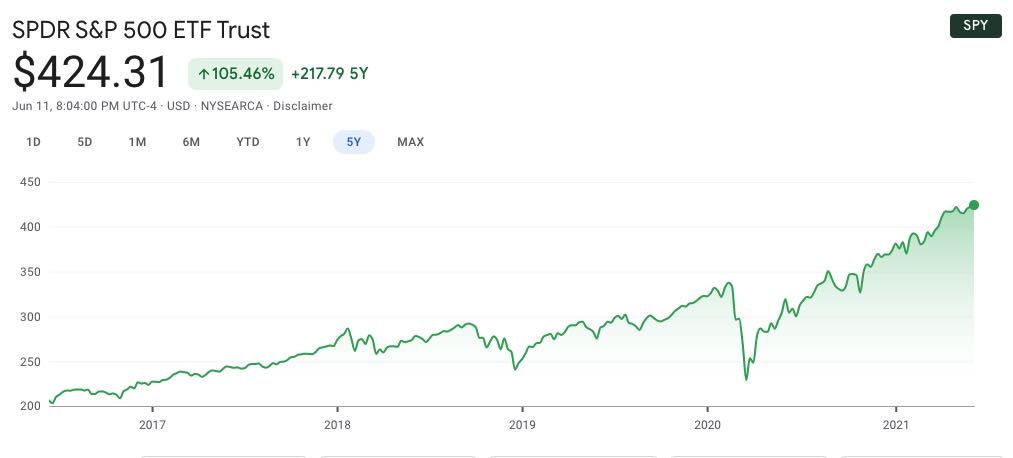Choose the 6M time range
The height and width of the screenshot is (458, 1013).
191,142
